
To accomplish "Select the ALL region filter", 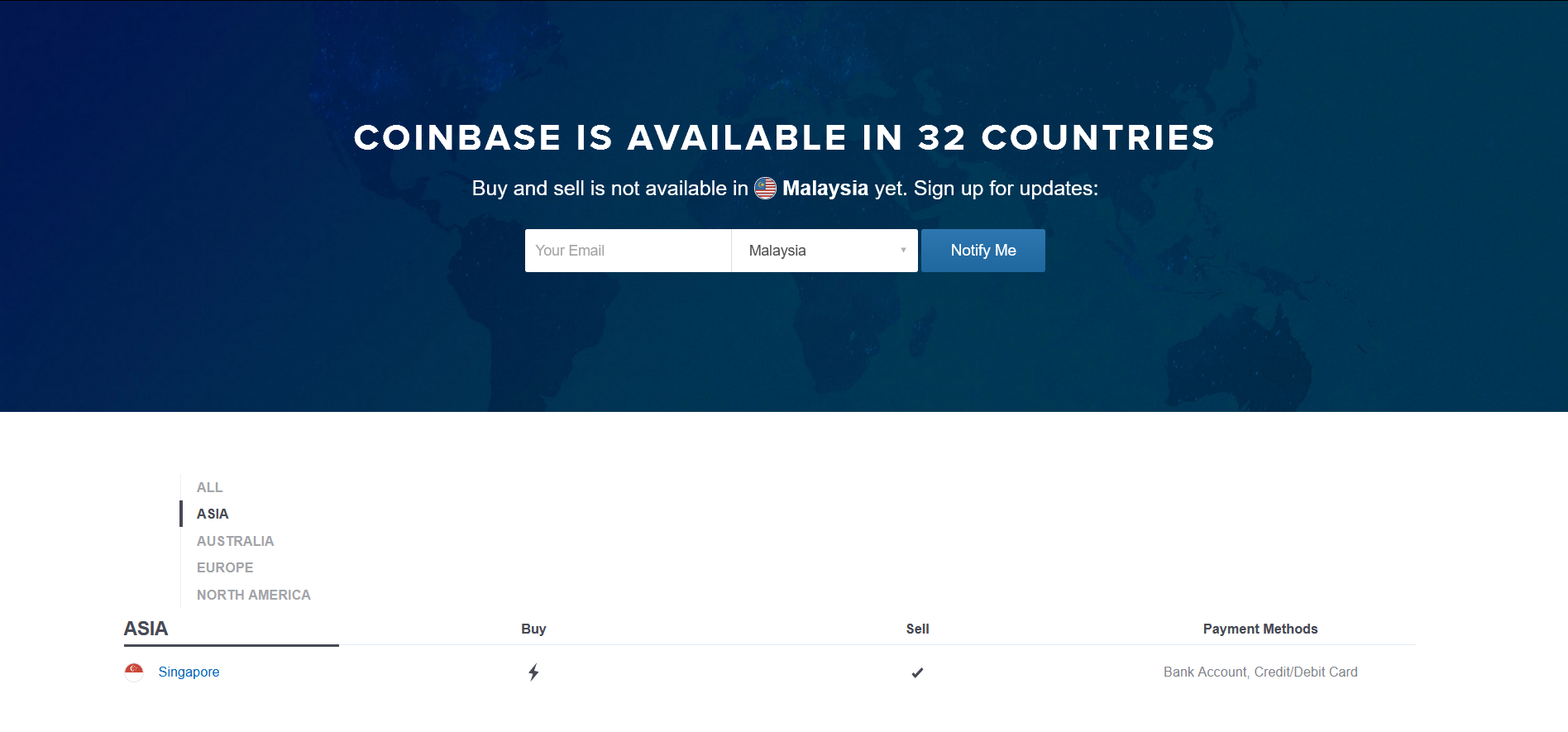I will (x=209, y=487).
